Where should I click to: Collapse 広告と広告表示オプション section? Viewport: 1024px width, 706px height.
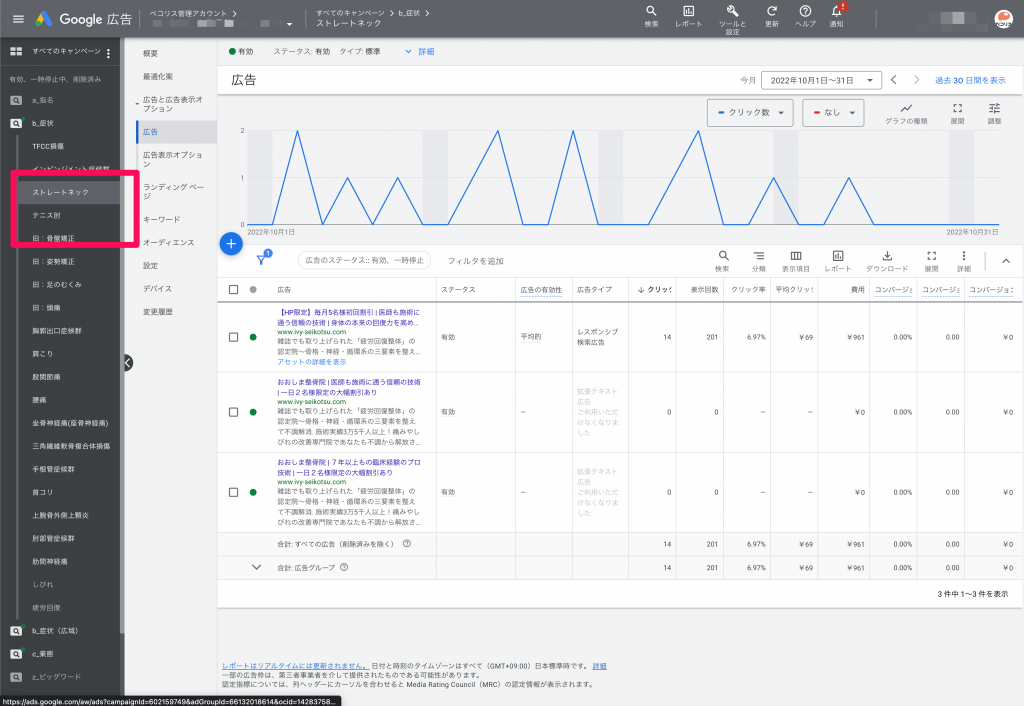coord(136,103)
